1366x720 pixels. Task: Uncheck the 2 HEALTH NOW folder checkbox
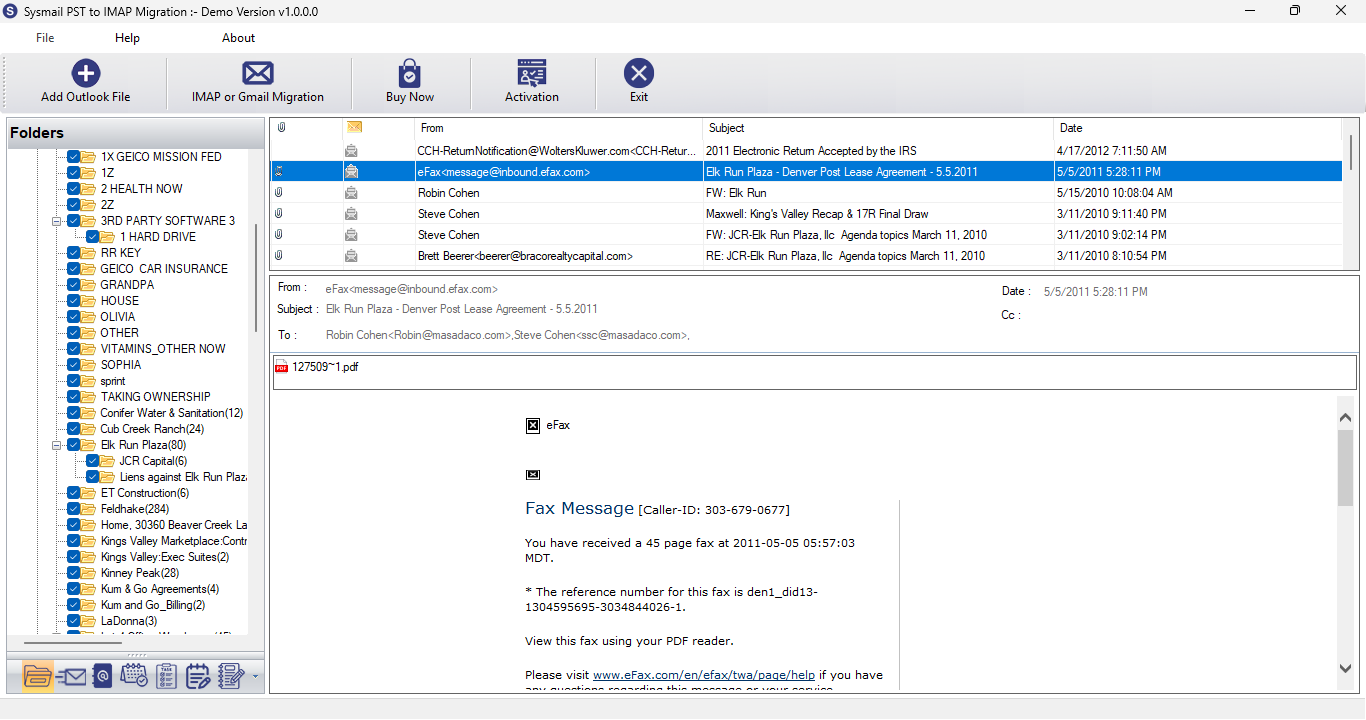coord(74,189)
